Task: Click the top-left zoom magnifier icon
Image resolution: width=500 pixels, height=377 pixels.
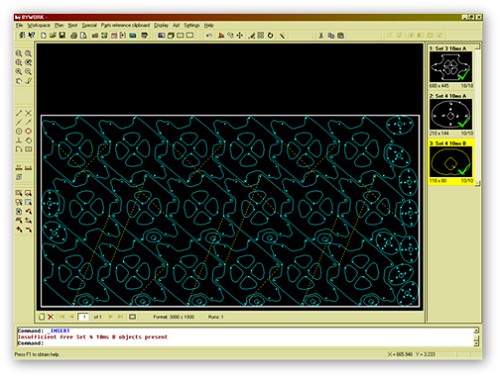Action: pos(19,53)
